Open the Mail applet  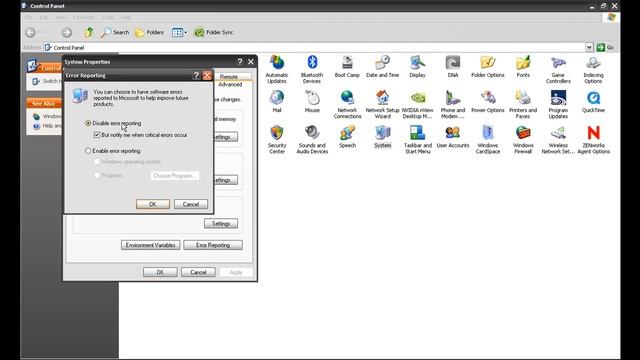point(277,102)
